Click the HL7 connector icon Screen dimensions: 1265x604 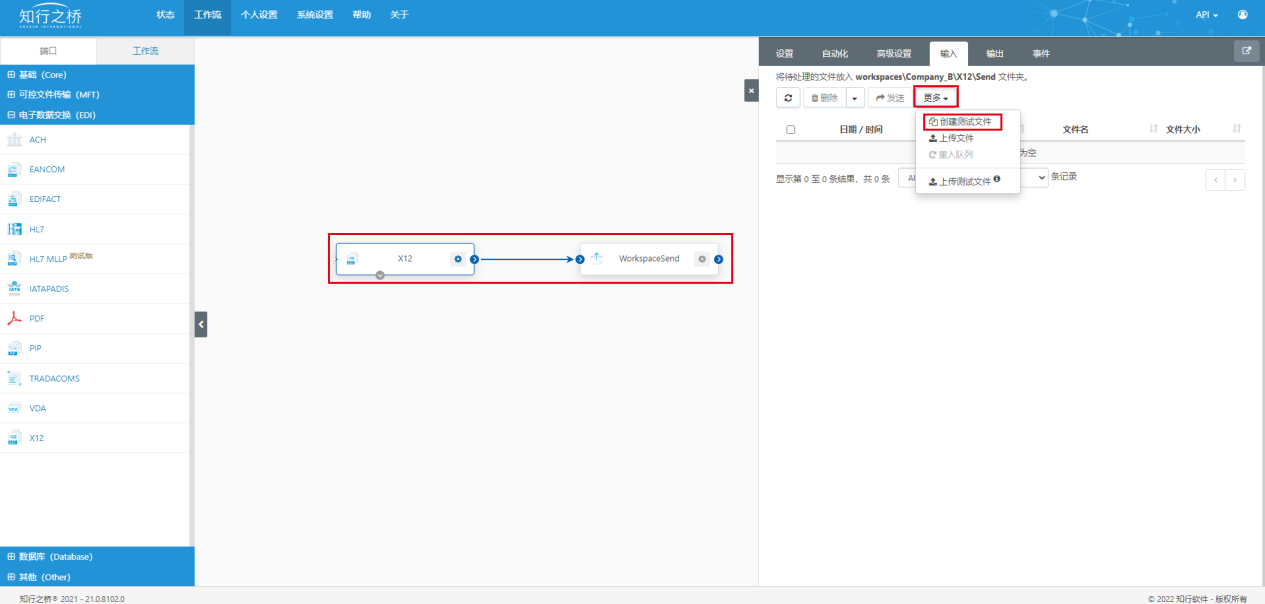click(x=15, y=229)
